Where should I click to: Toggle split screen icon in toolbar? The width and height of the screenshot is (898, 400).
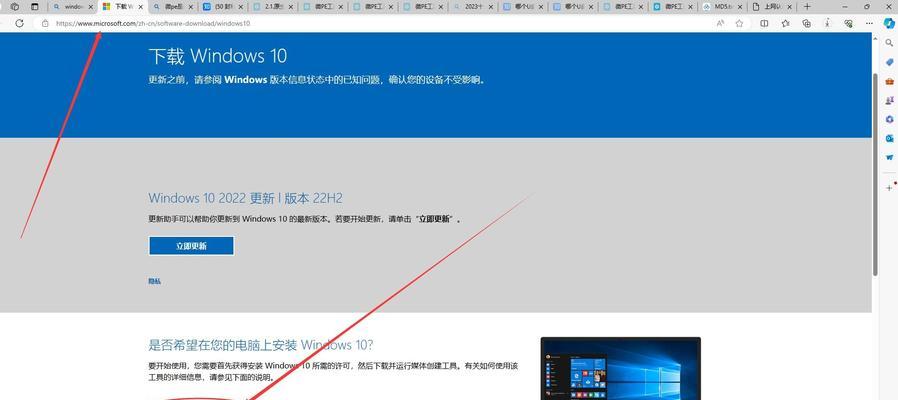764,23
